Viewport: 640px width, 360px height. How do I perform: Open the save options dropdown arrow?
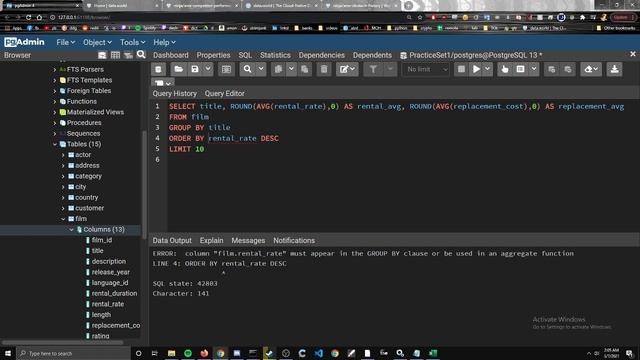coord(208,69)
